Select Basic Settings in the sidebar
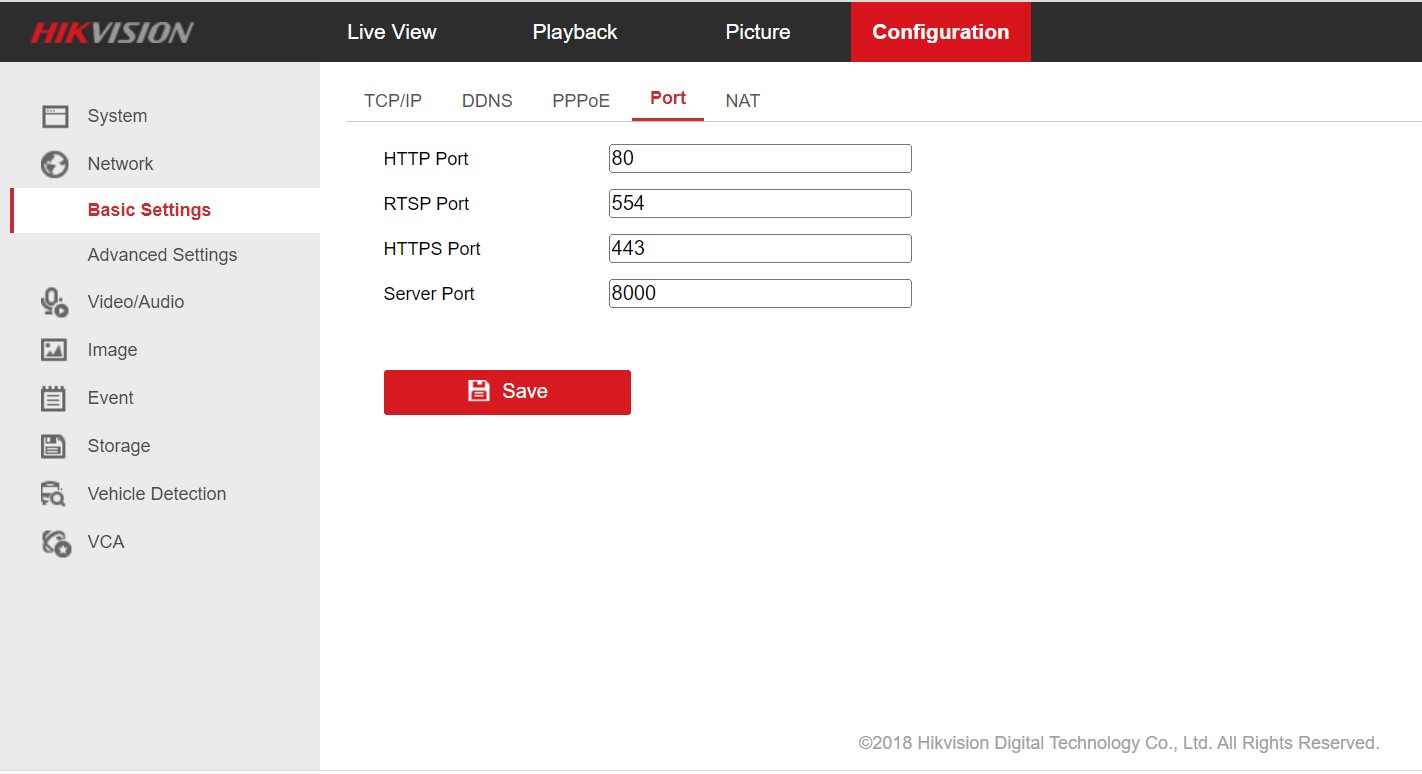 pyautogui.click(x=149, y=210)
